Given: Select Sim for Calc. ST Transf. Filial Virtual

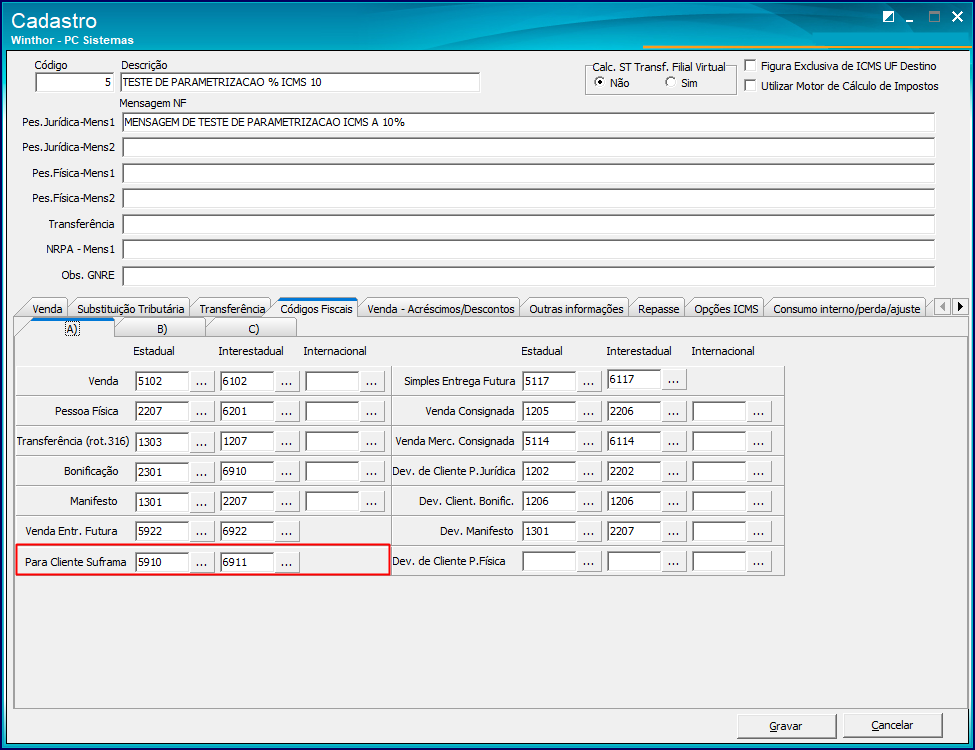Looking at the screenshot, I should (671, 83).
